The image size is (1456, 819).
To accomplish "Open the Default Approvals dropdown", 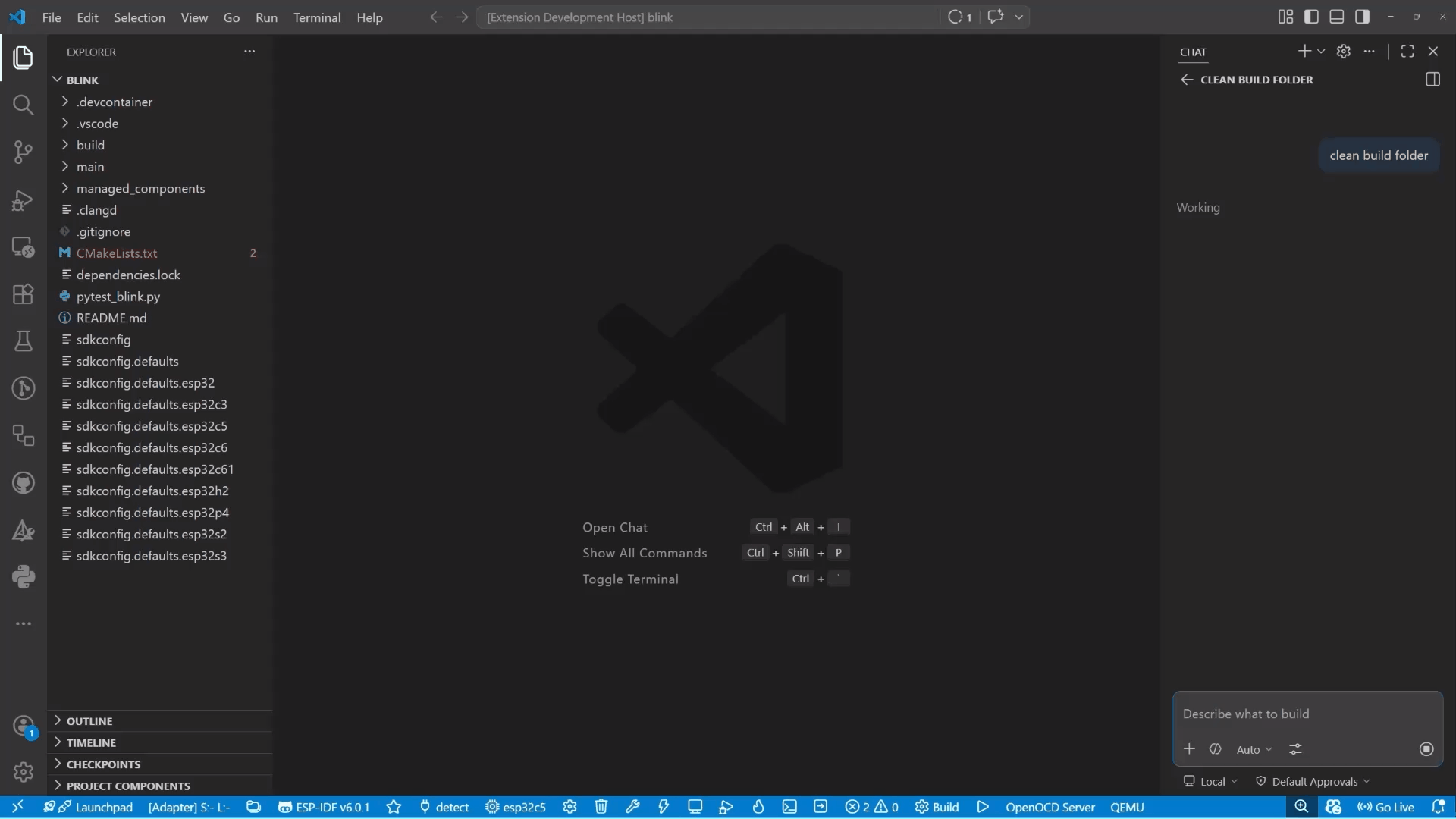I will (1313, 782).
